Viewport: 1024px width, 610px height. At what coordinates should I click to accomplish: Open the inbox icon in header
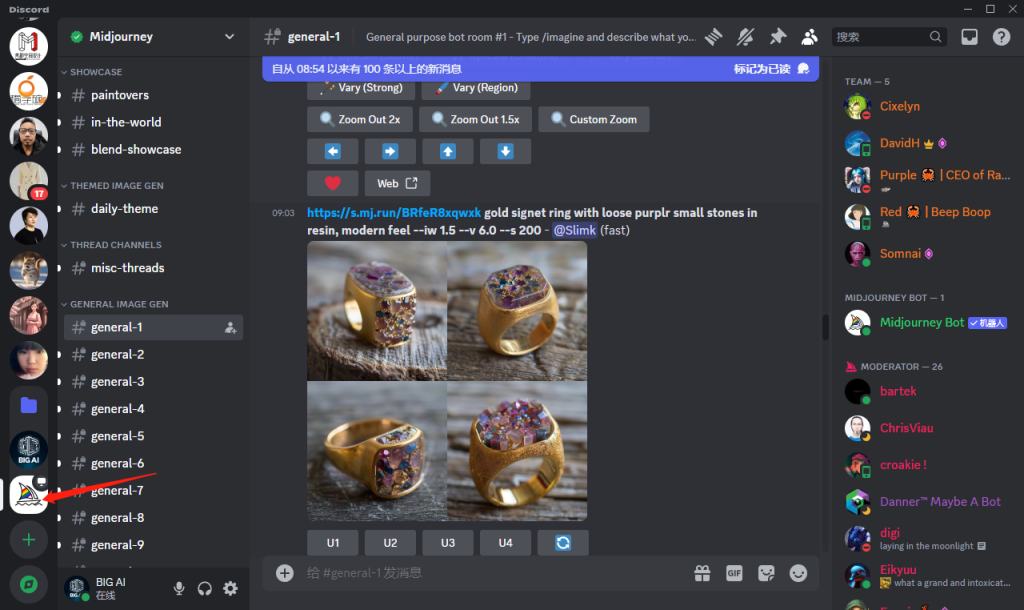[969, 37]
